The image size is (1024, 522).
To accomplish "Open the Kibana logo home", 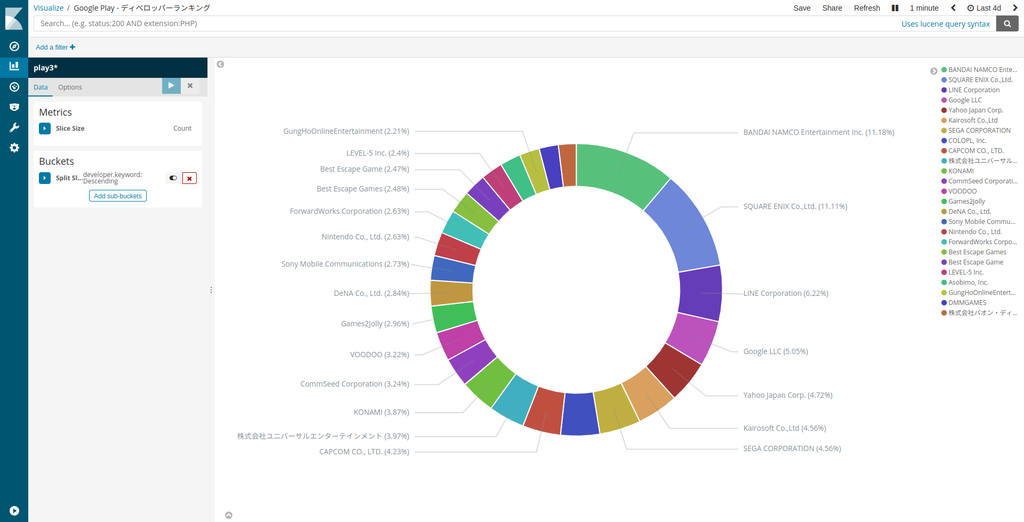I will pyautogui.click(x=14, y=18).
